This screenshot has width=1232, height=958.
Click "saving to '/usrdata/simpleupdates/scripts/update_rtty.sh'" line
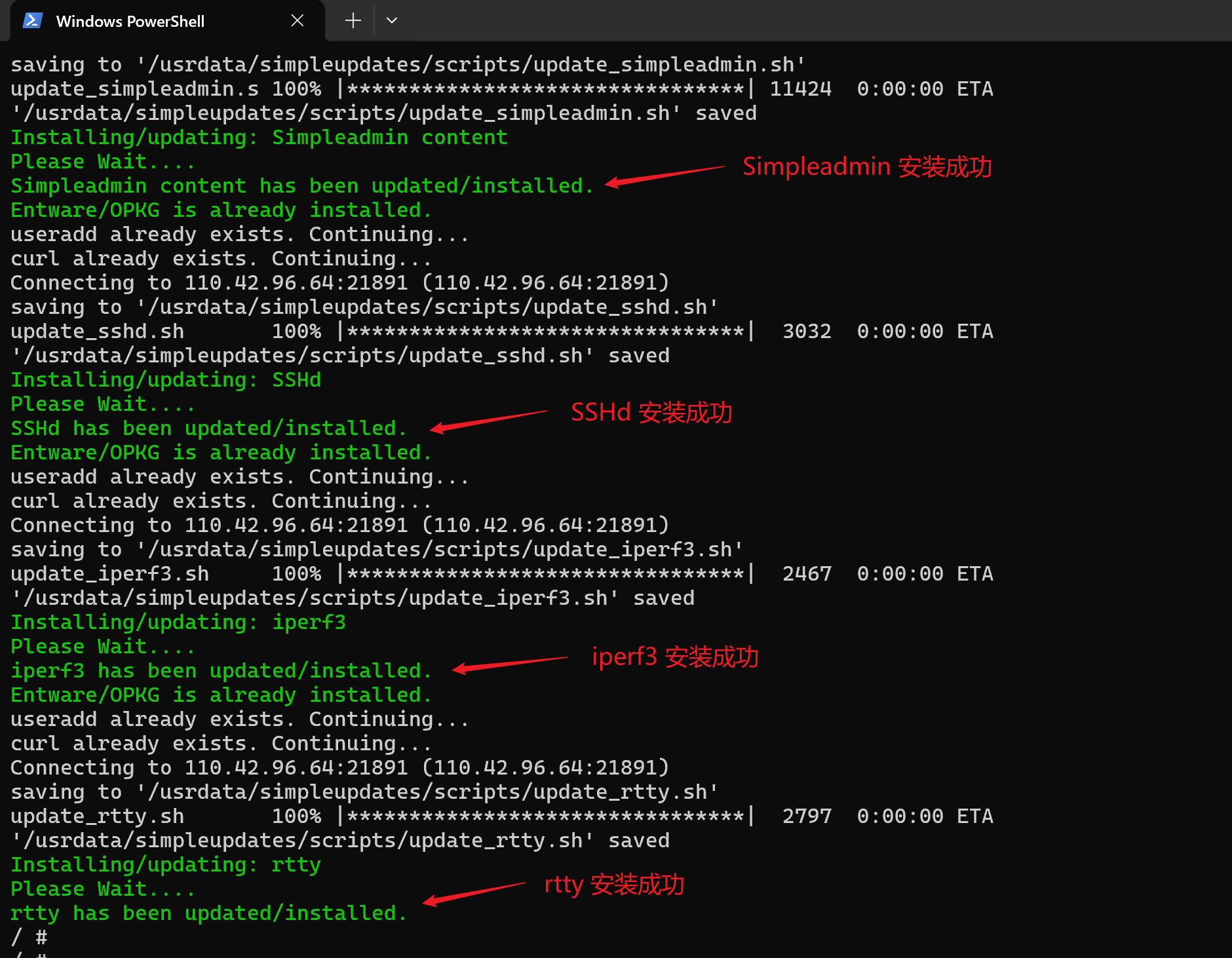pyautogui.click(x=364, y=792)
